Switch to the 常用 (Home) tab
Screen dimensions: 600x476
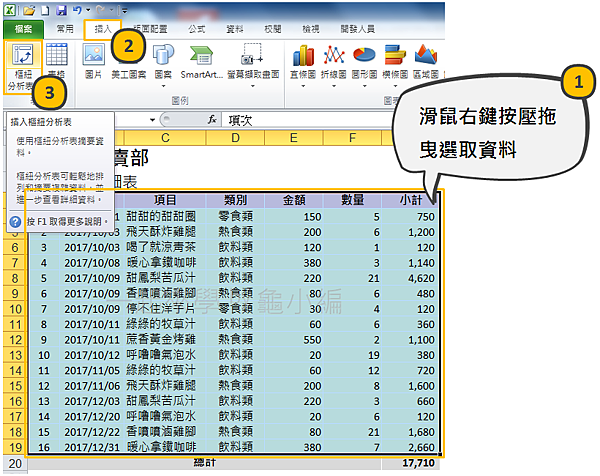(64, 30)
